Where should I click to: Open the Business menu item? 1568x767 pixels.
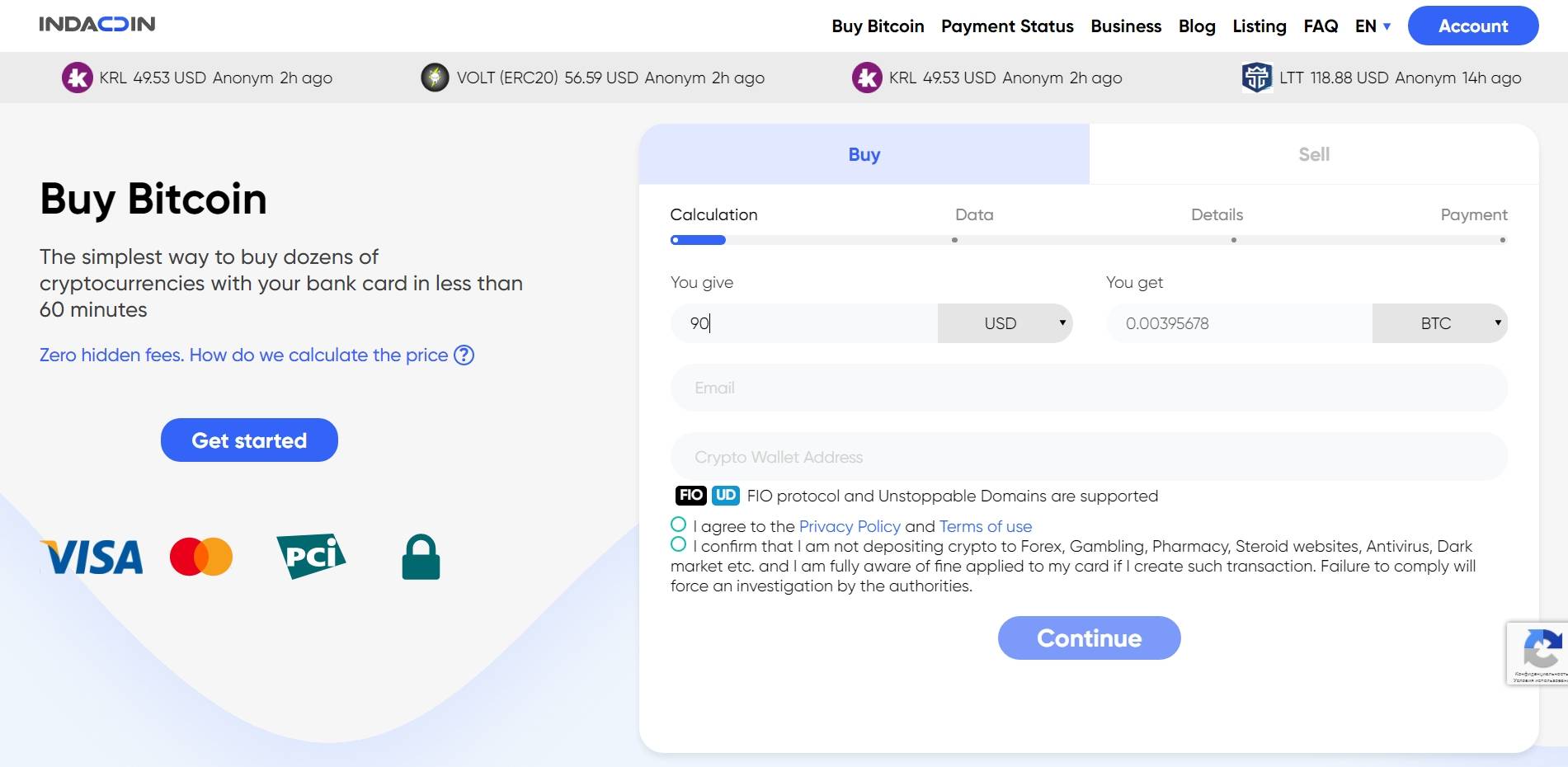click(x=1126, y=26)
